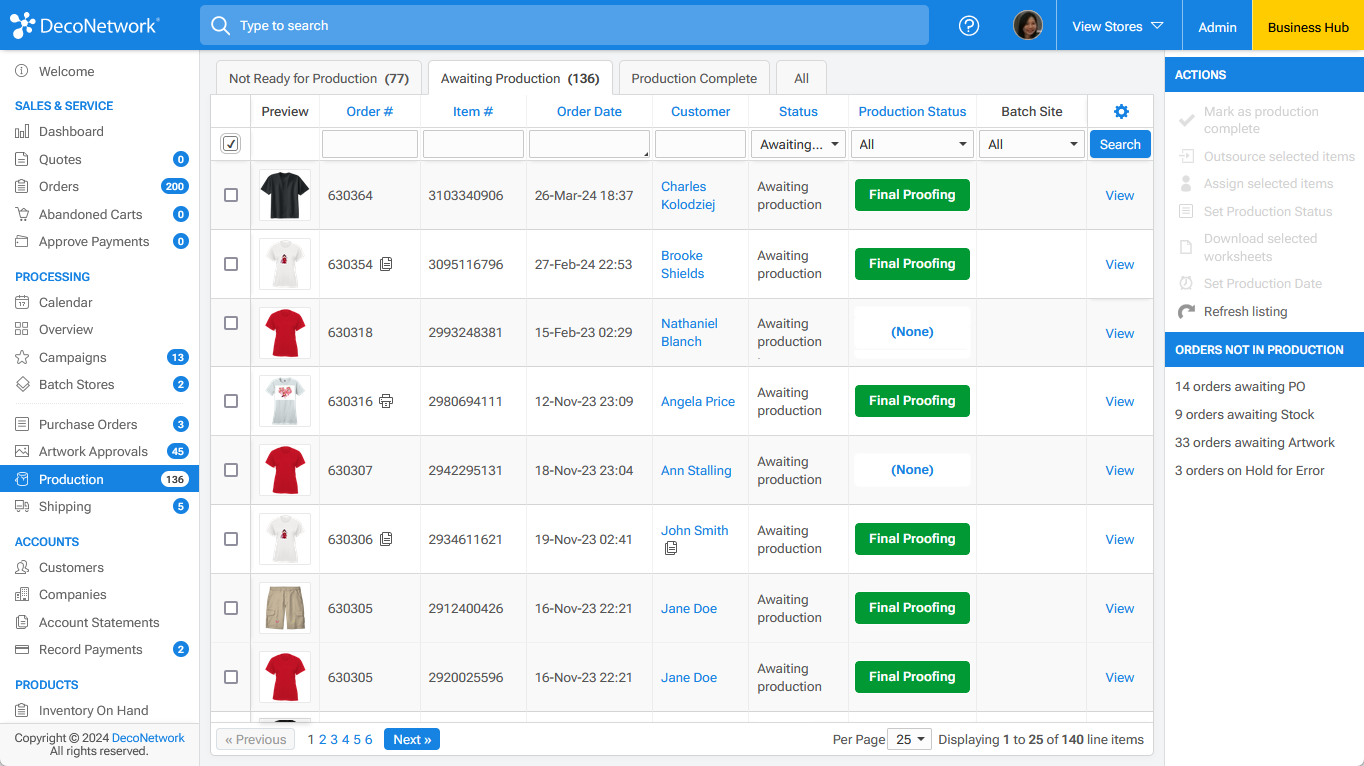Select the Refresh listing icon
Viewport: 1364px width, 766px height.
1186,311
